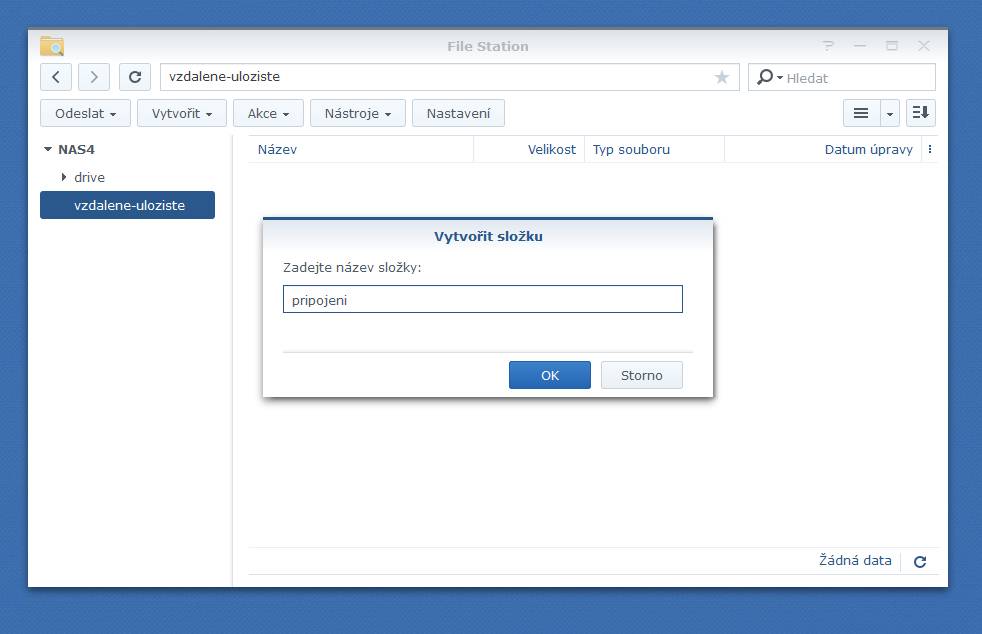The height and width of the screenshot is (634, 982).
Task: Open the sort order icon
Action: point(920,113)
